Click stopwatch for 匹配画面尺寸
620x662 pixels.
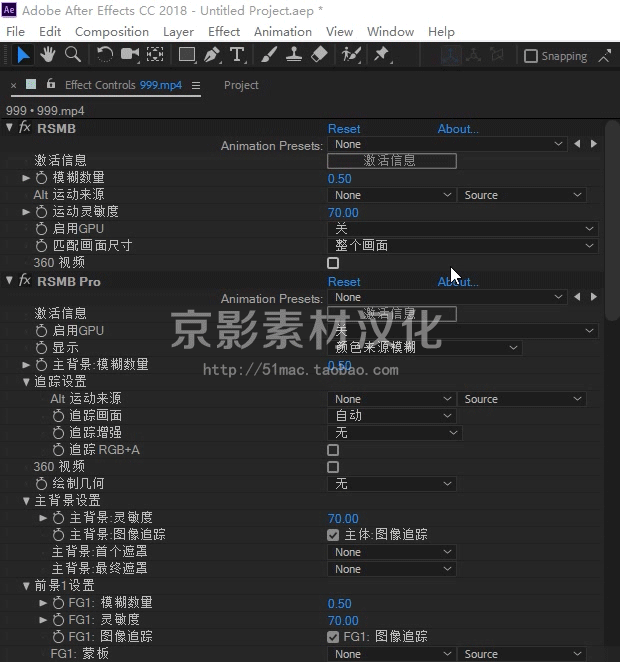pyautogui.click(x=41, y=245)
